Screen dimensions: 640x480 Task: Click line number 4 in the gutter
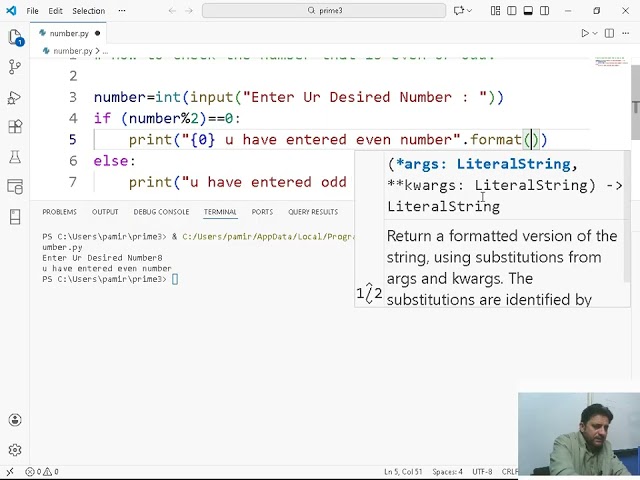pos(73,118)
